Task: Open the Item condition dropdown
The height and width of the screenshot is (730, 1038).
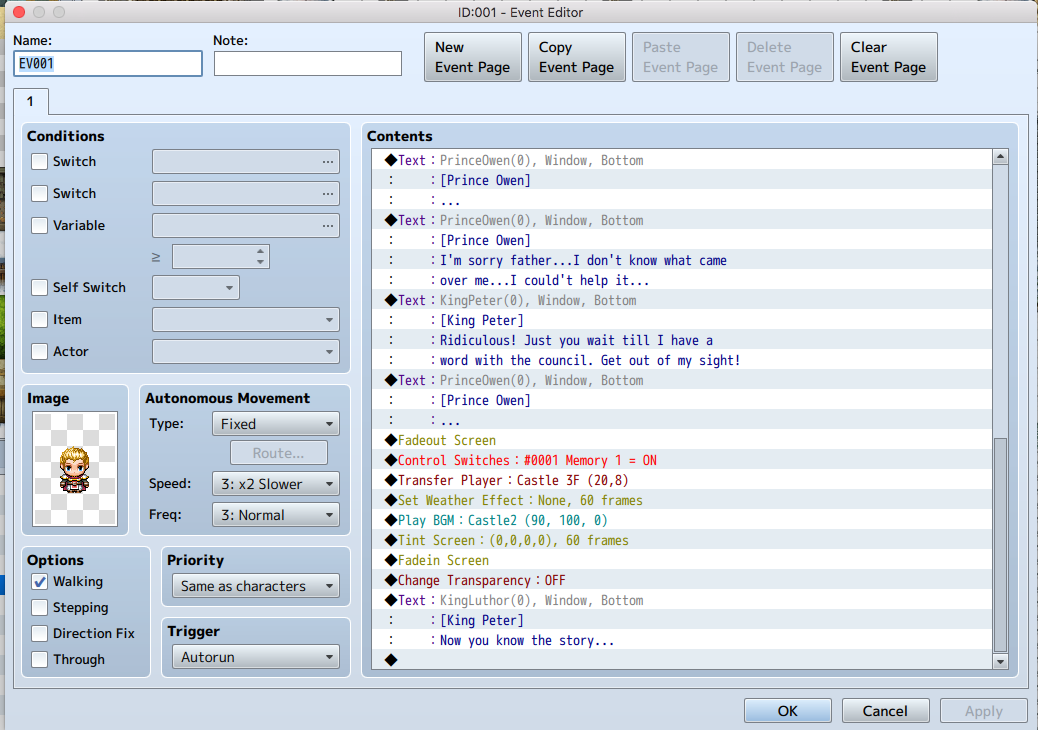Action: [x=246, y=320]
